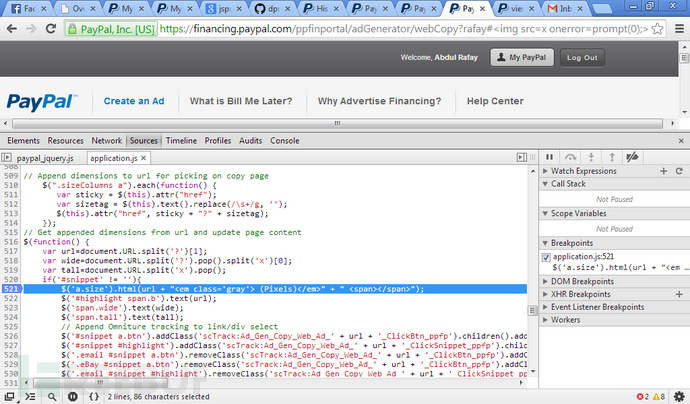Click the address bar URL field
690x404 pixels.
click(403, 29)
